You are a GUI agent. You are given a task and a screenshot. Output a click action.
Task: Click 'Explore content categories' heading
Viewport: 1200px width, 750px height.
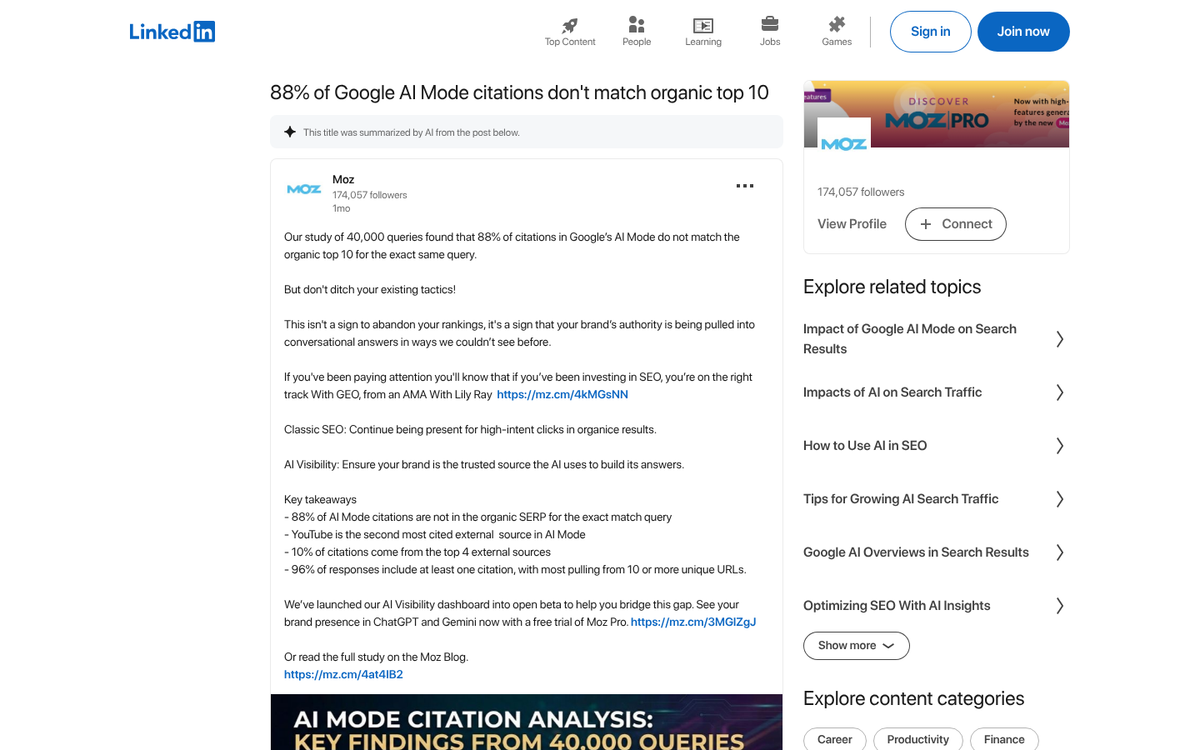tap(914, 699)
